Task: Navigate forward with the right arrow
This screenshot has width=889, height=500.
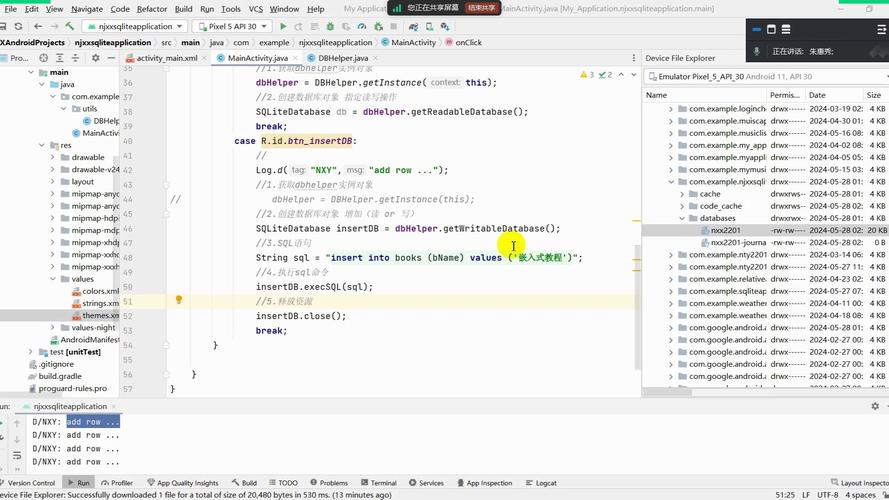Action: point(54,27)
